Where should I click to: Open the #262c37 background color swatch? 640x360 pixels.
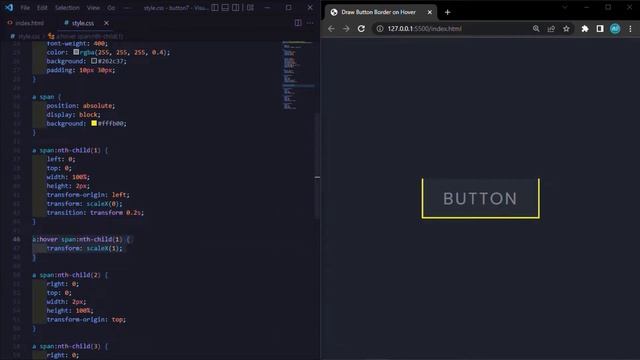point(94,61)
